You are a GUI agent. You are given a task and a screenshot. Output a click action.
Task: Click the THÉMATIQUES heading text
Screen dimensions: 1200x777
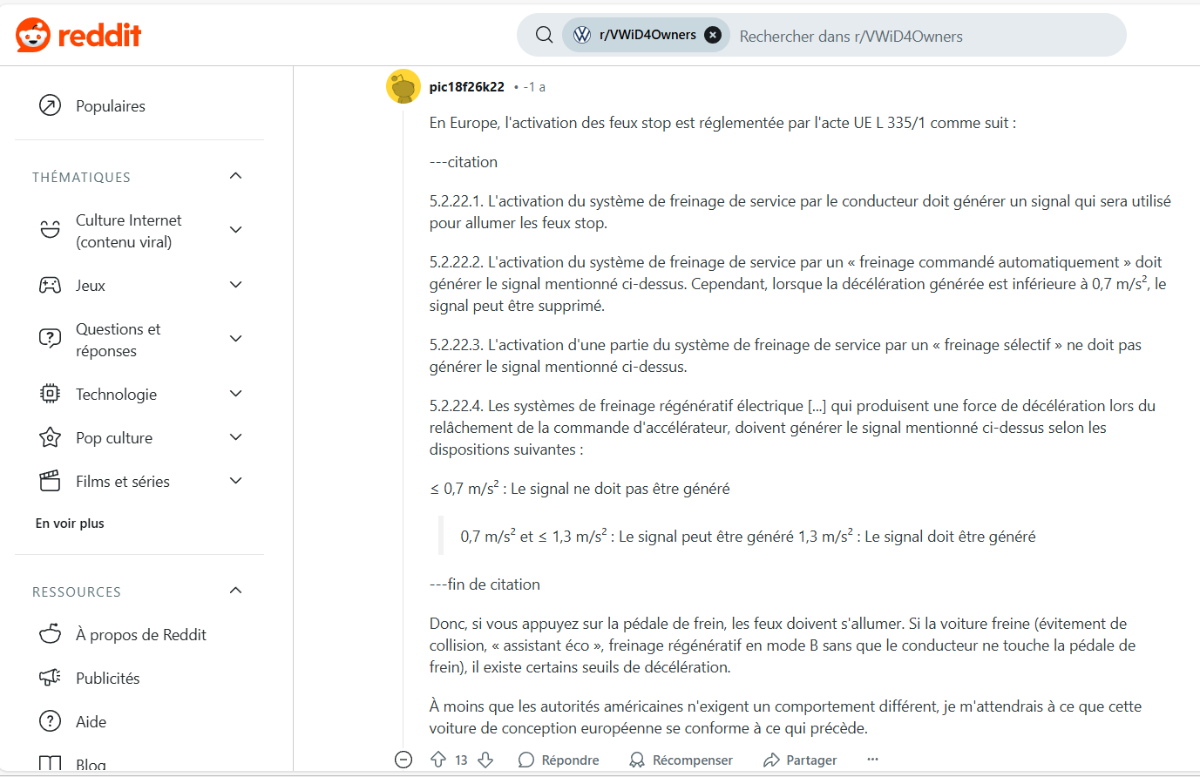click(x=81, y=177)
